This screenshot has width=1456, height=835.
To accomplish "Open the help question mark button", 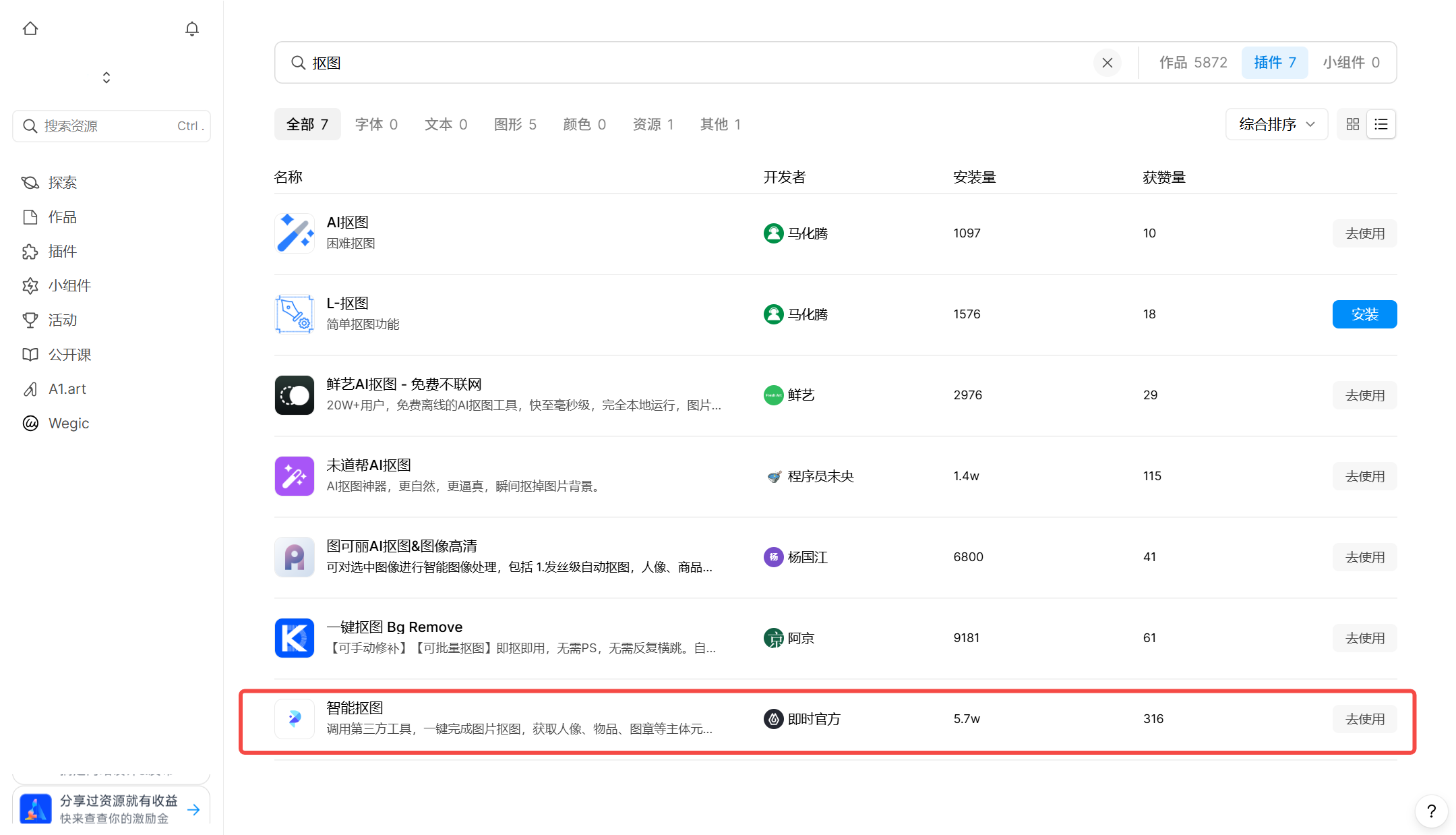I will (1431, 811).
